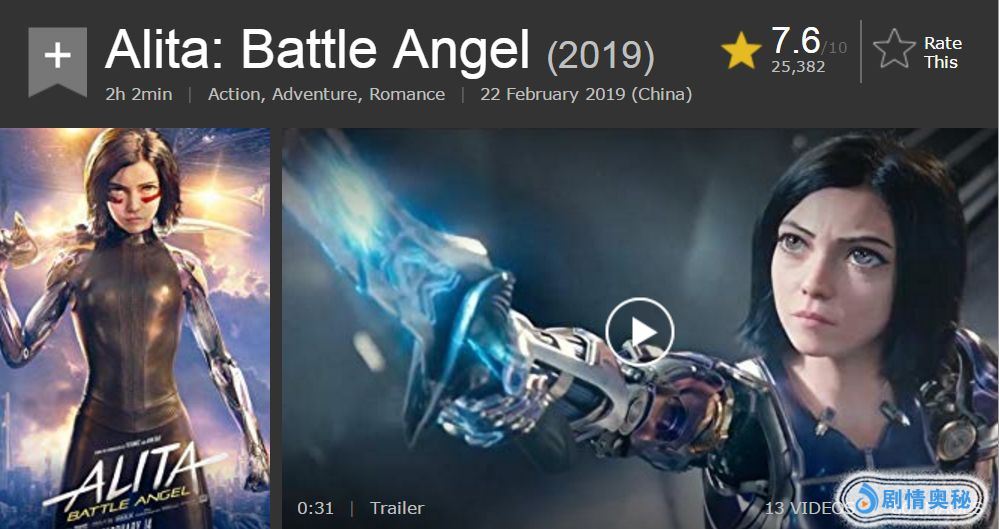The image size is (999, 529).
Task: Open the 25,382 ratings count link
Action: [798, 67]
